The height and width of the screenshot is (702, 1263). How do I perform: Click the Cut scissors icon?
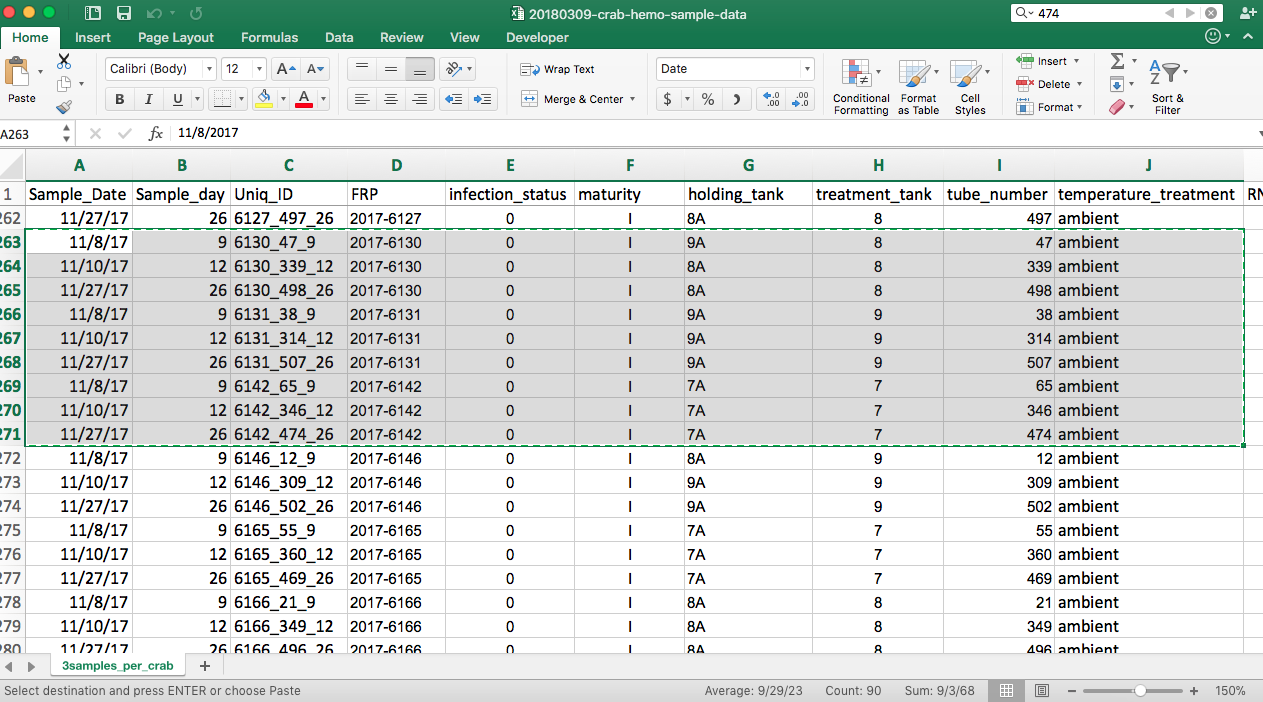point(64,62)
